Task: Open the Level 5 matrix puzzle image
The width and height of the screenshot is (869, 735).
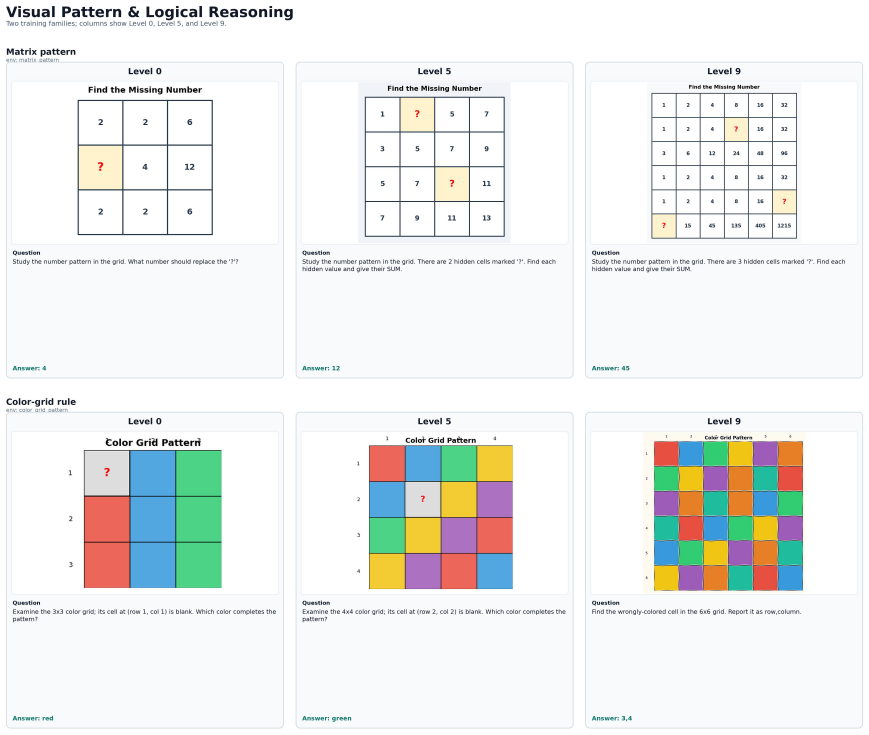Action: [434, 163]
